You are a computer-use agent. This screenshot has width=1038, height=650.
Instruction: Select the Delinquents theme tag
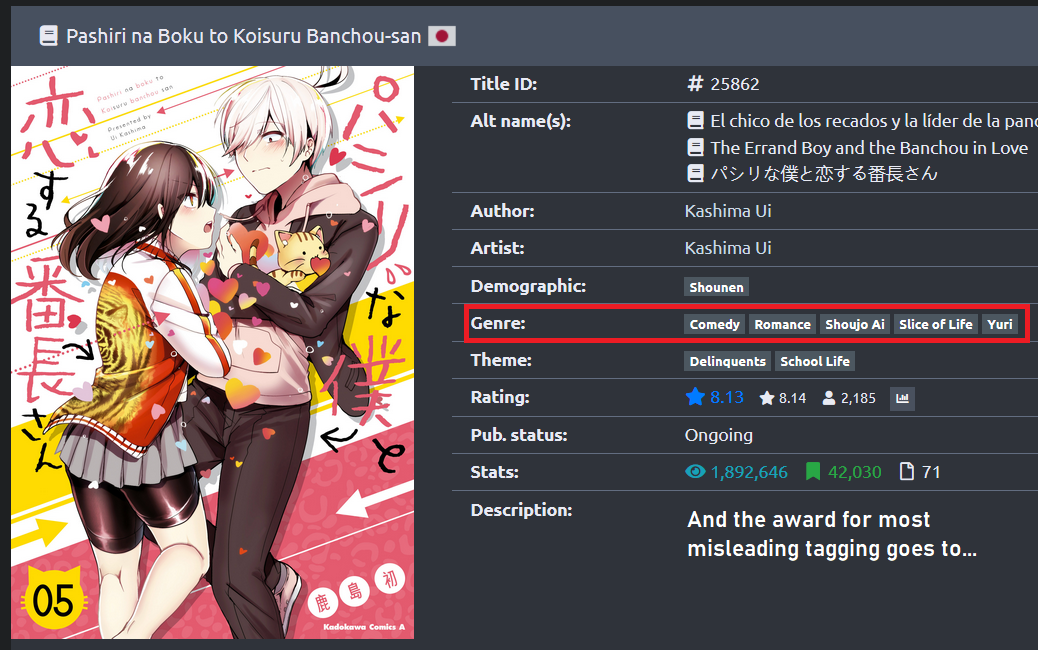[x=728, y=361]
